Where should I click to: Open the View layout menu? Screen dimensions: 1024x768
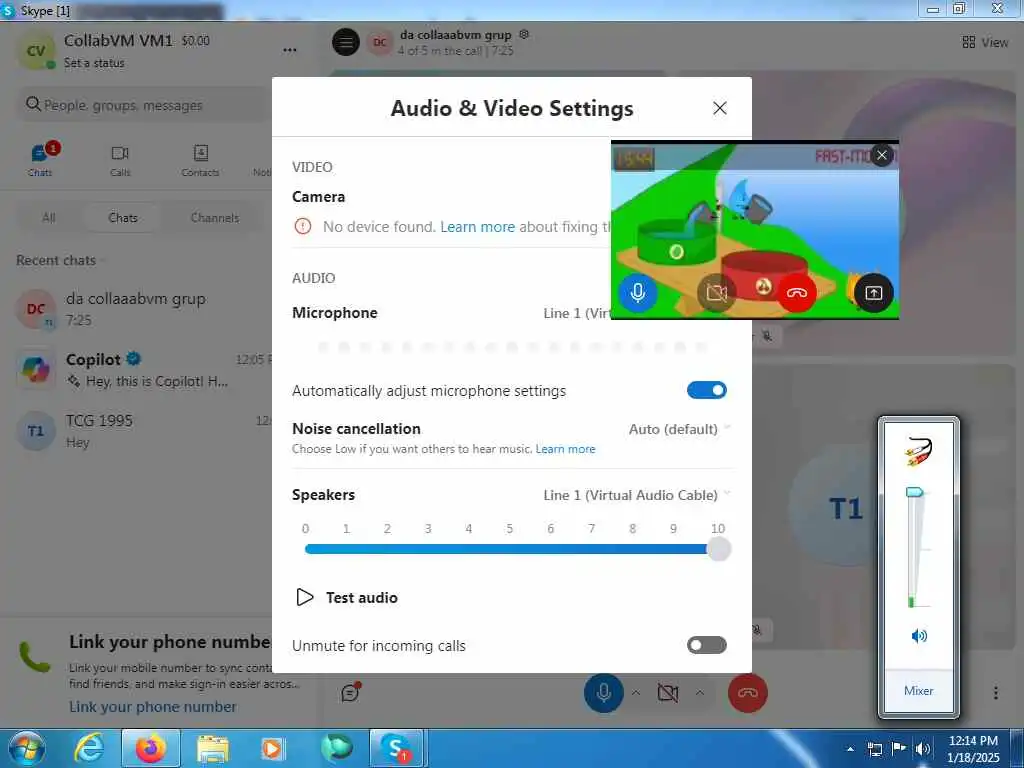pyautogui.click(x=985, y=42)
